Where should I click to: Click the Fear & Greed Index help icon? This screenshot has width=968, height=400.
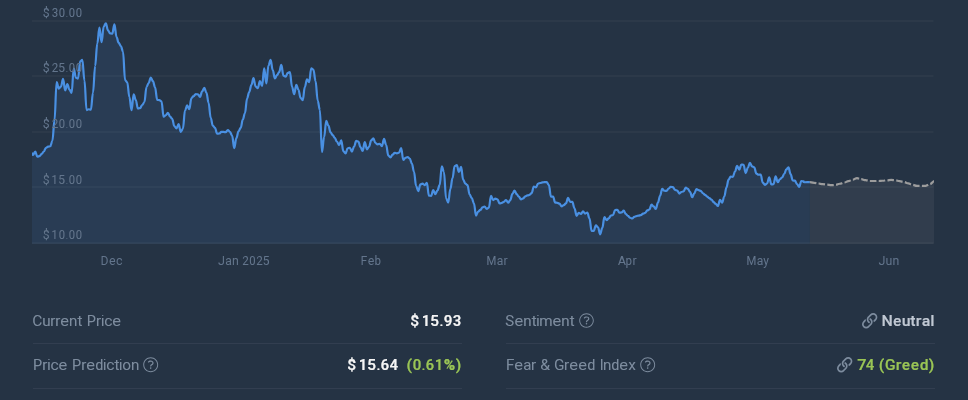click(648, 365)
